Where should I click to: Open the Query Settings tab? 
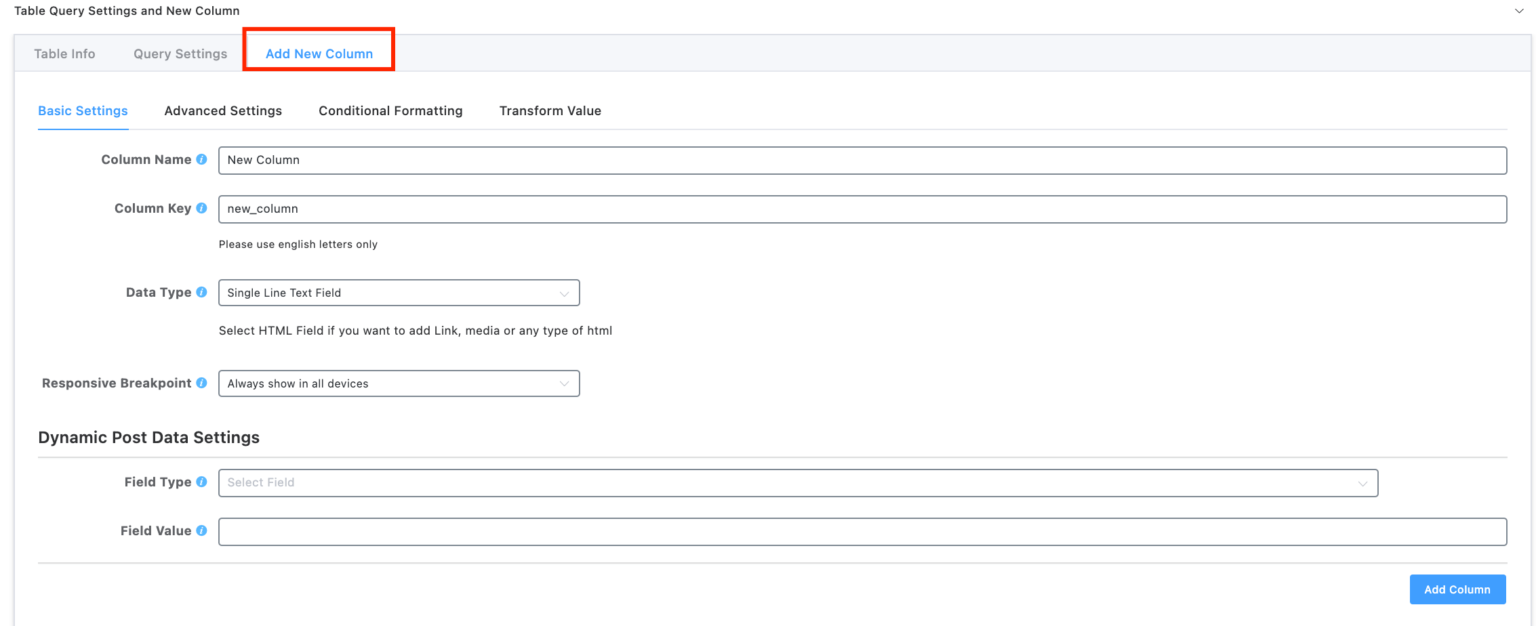(180, 54)
